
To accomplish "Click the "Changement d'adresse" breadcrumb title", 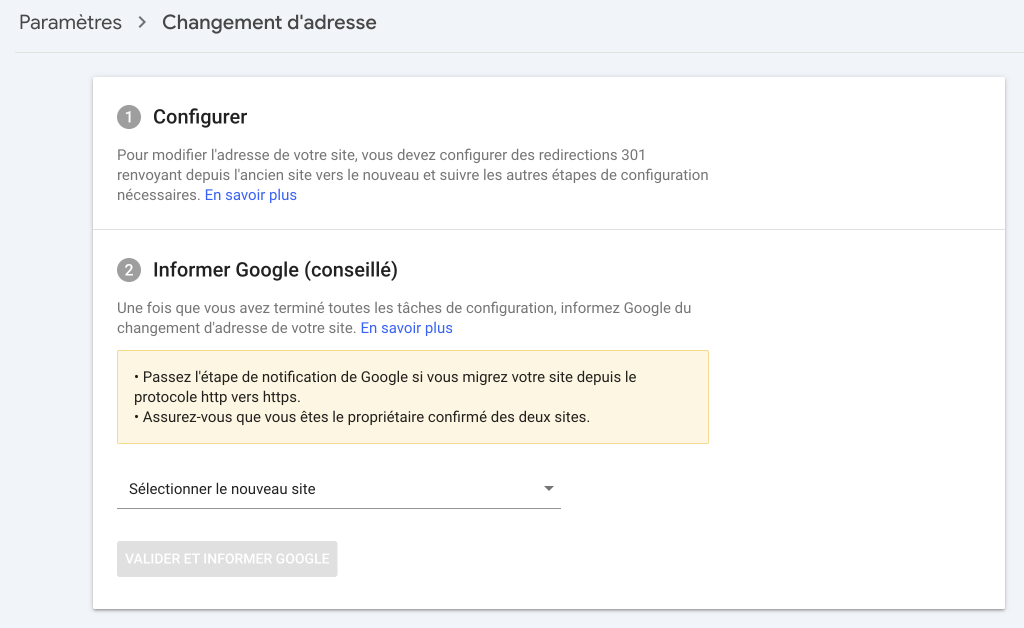I will pos(269,22).
